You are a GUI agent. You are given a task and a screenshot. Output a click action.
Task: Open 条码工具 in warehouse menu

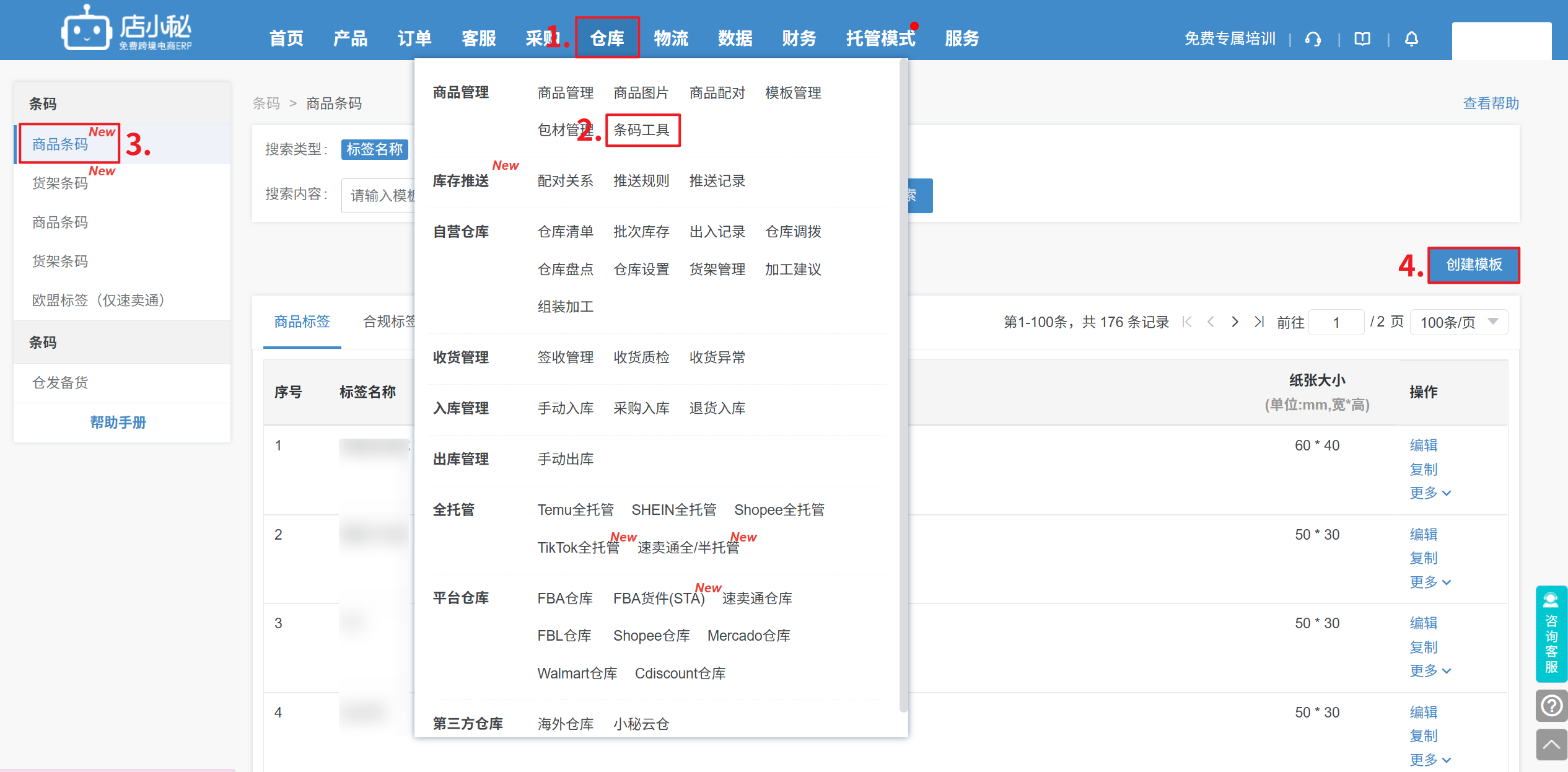click(x=641, y=130)
